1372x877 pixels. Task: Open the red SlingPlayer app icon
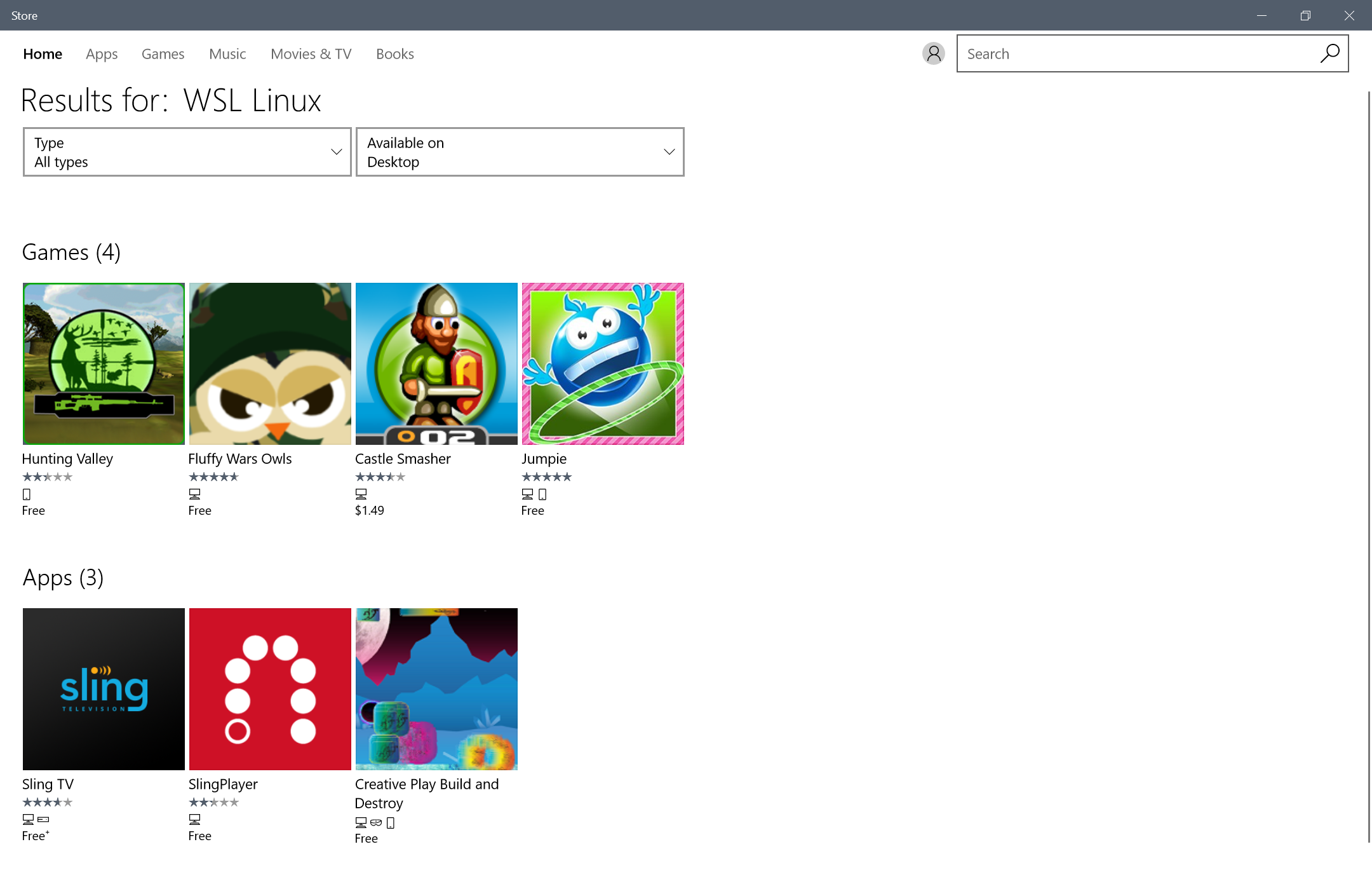point(270,689)
